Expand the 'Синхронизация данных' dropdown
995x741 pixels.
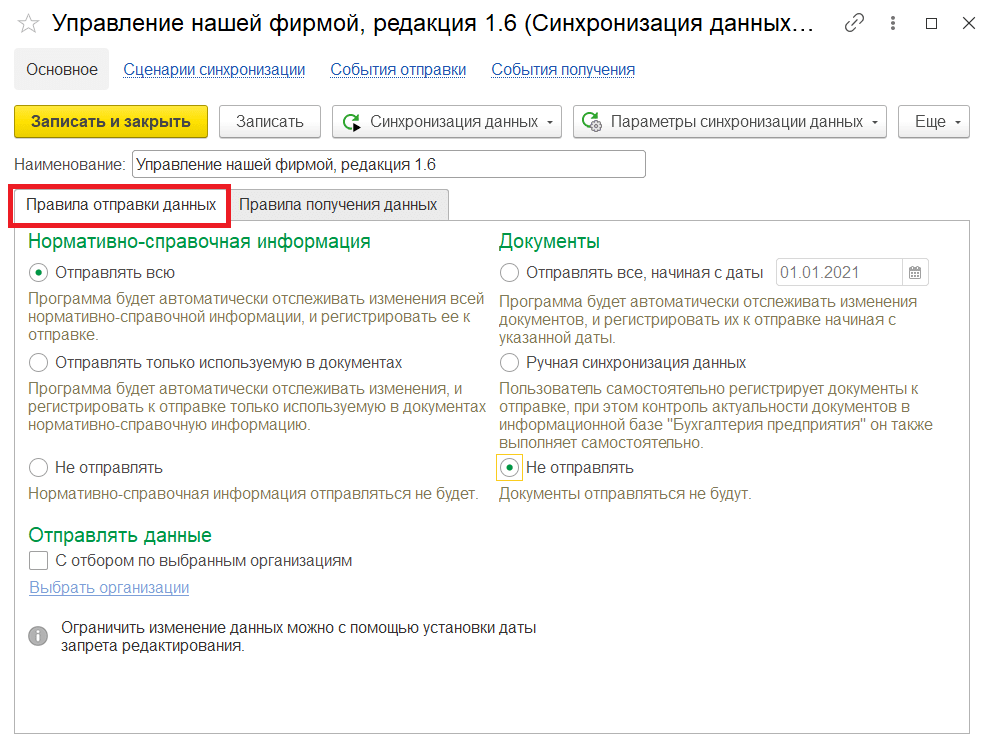tap(447, 122)
